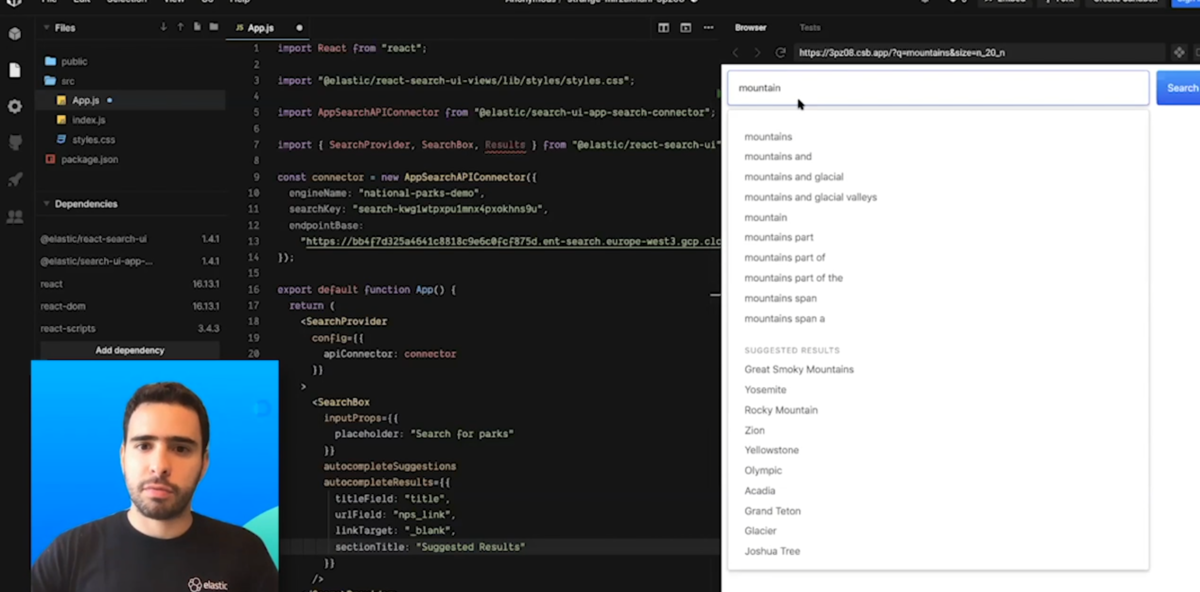Click the search box containing 'mountain'
The width and height of the screenshot is (1200, 592).
tap(938, 88)
